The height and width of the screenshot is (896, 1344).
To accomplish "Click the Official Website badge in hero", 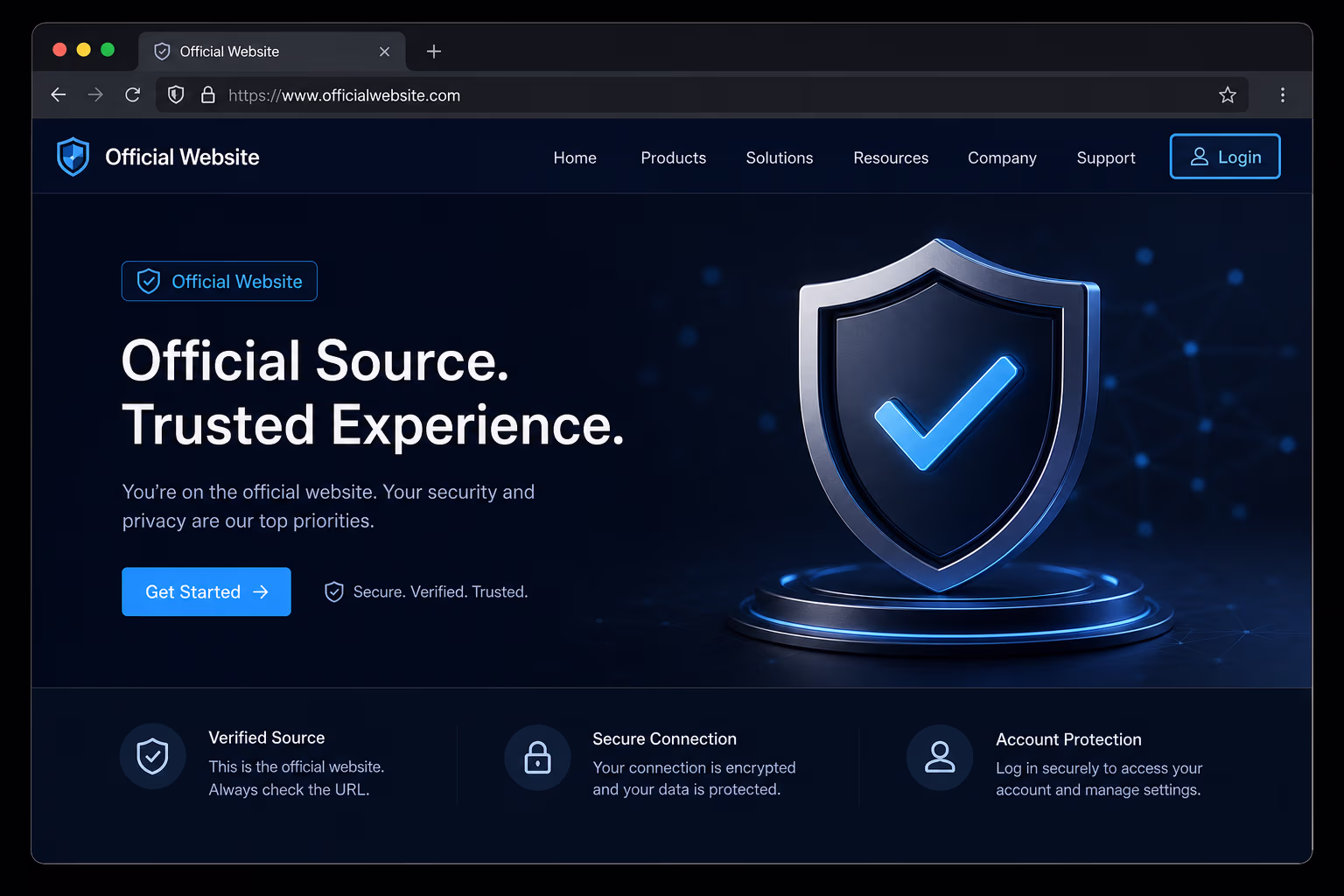I will pyautogui.click(x=220, y=281).
